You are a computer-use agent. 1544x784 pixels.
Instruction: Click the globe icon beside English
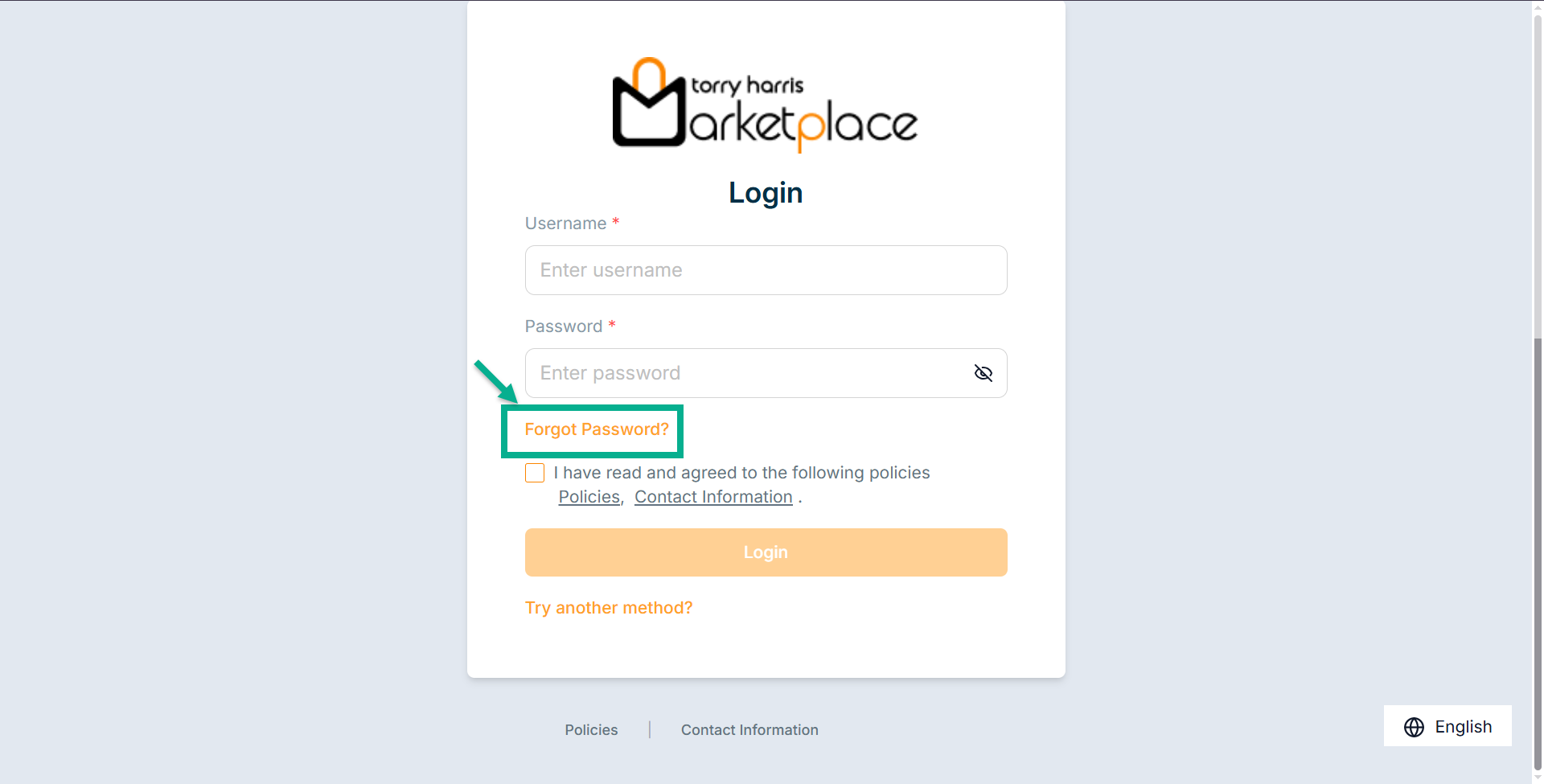(1414, 727)
